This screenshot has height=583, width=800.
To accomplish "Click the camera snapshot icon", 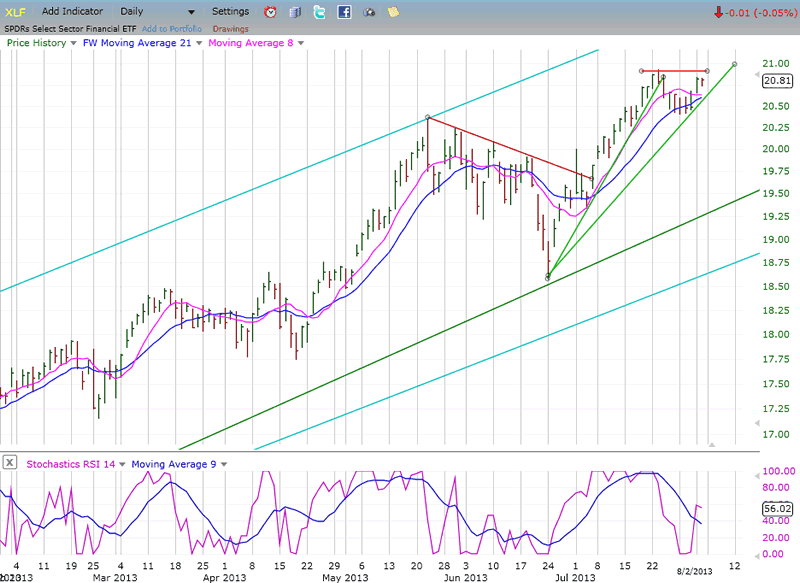I will (x=369, y=12).
